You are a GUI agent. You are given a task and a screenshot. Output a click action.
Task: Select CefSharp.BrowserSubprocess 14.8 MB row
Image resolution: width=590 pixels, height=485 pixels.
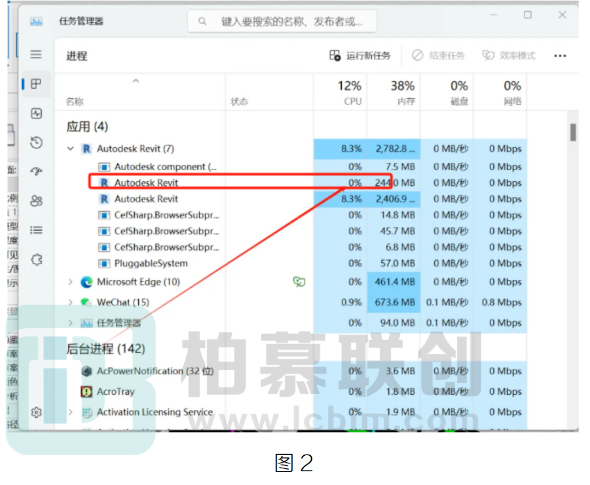click(x=290, y=215)
